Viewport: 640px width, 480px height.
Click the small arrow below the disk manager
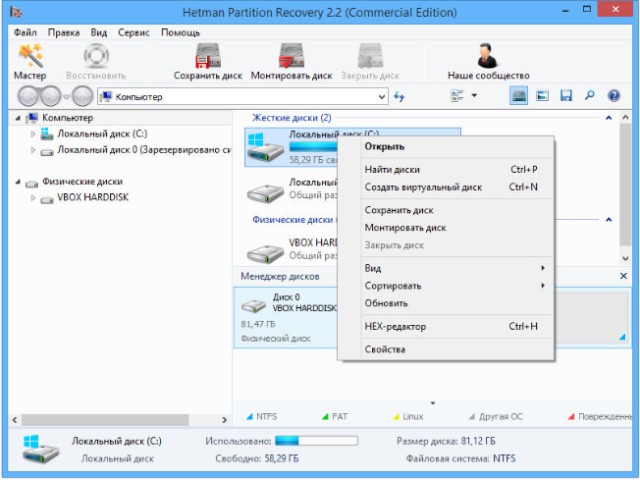click(433, 403)
